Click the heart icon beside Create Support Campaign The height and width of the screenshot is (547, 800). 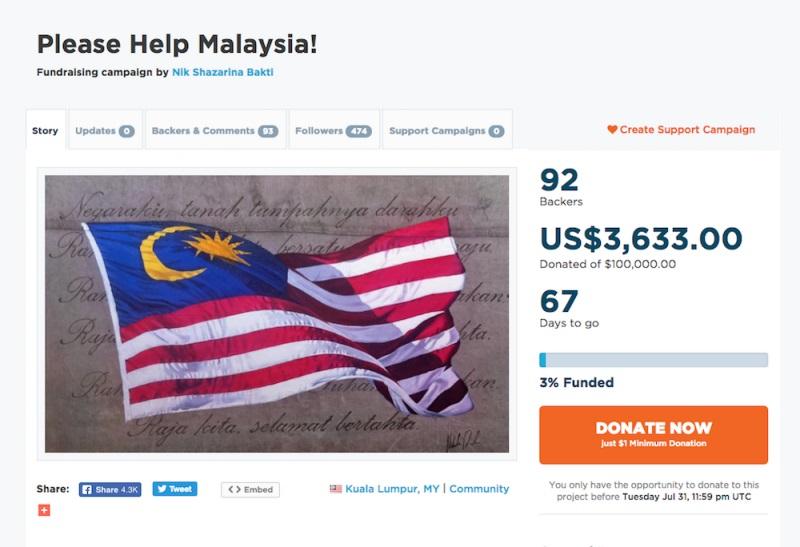click(612, 130)
